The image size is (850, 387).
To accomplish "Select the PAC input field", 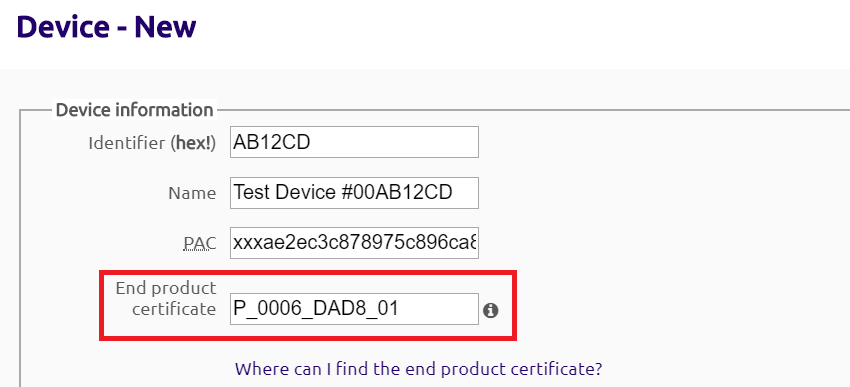I will coord(354,243).
